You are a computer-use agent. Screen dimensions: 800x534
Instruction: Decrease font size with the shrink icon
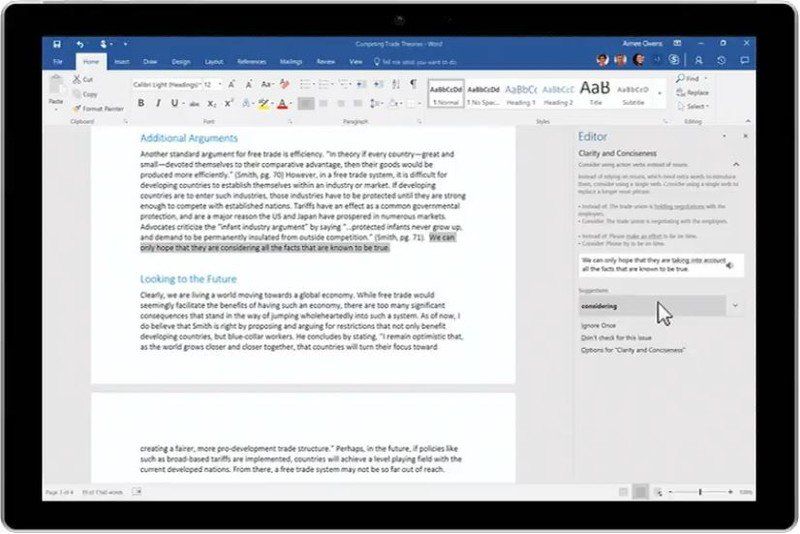[249, 84]
